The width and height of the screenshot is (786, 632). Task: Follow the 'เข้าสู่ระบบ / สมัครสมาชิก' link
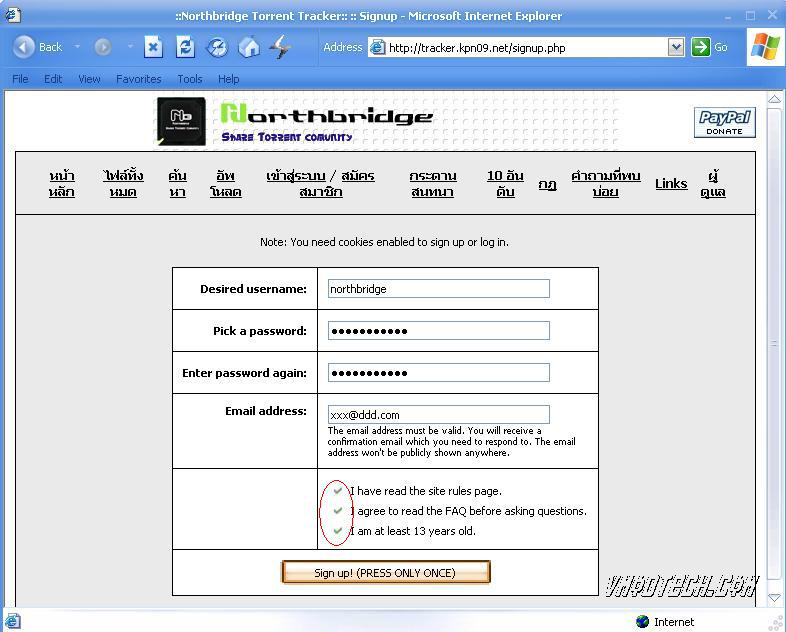pyautogui.click(x=320, y=183)
